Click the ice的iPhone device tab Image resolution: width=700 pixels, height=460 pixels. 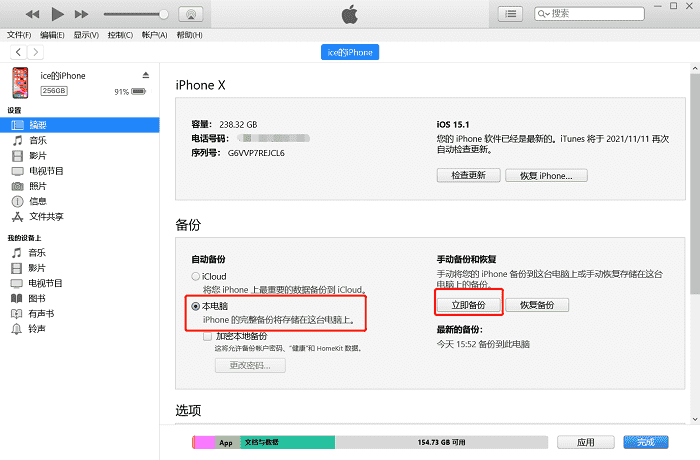pos(350,52)
